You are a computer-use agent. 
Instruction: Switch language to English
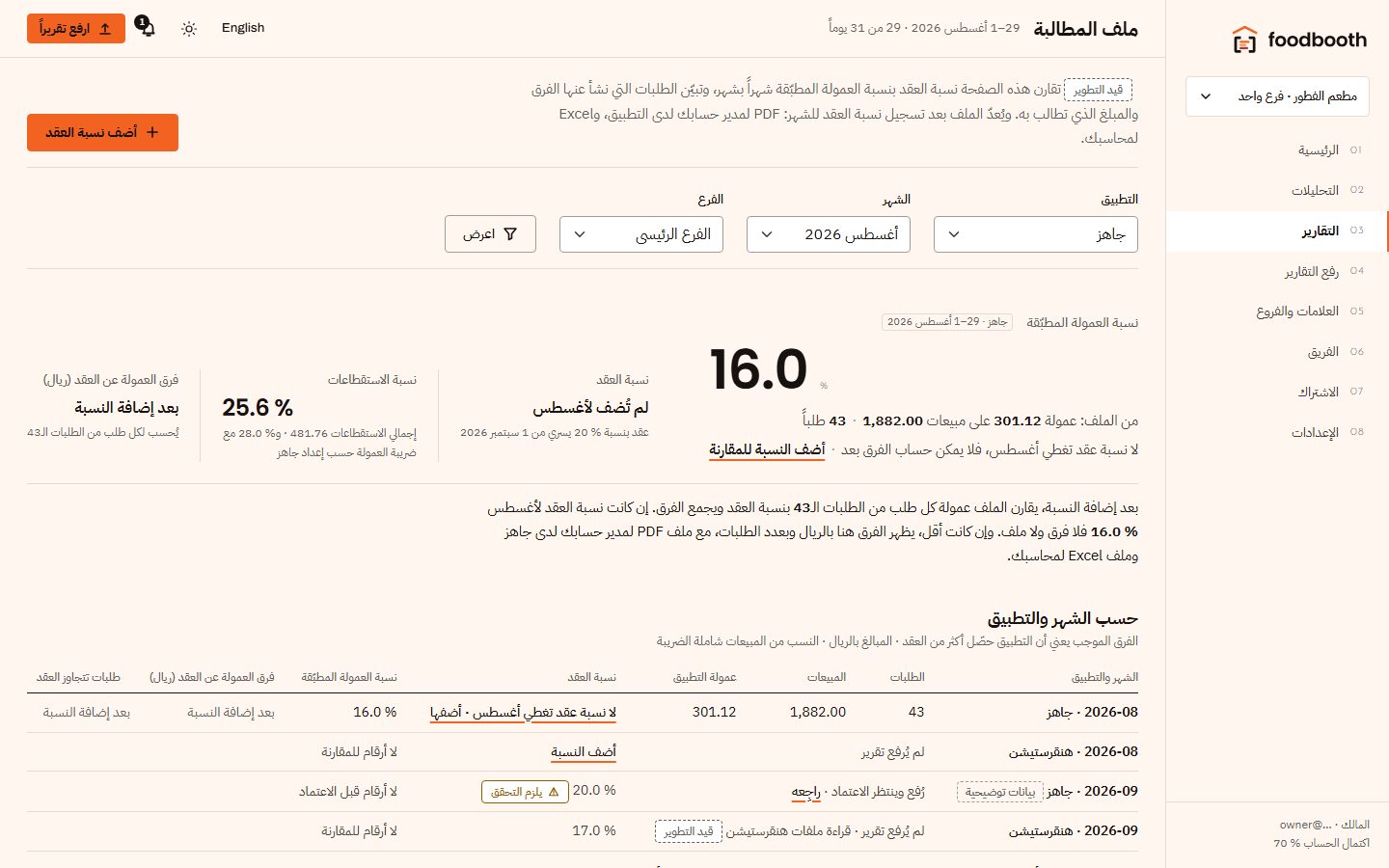tap(243, 28)
